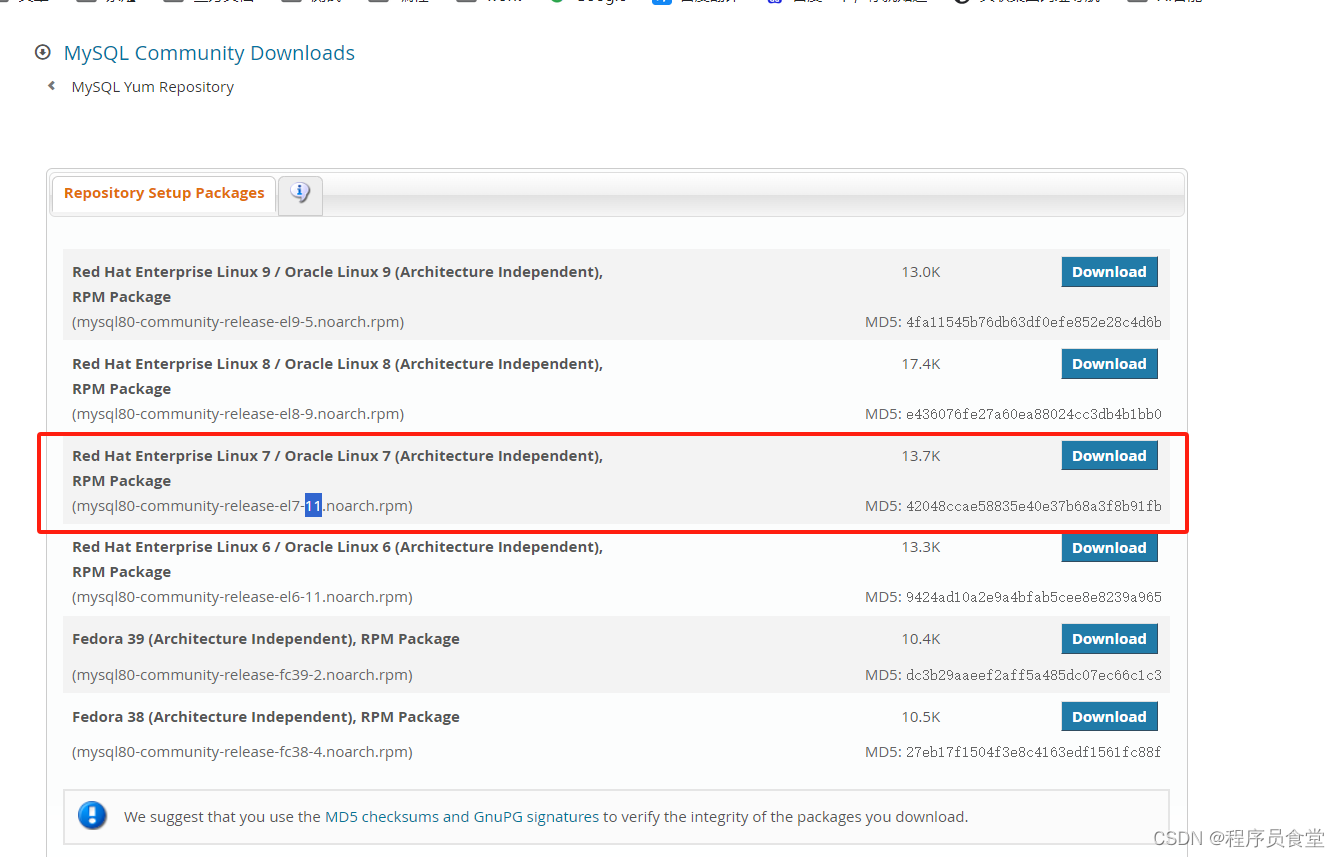Download the Fedora 39 RPM package
Screen dimensions: 1340x857
point(1109,638)
